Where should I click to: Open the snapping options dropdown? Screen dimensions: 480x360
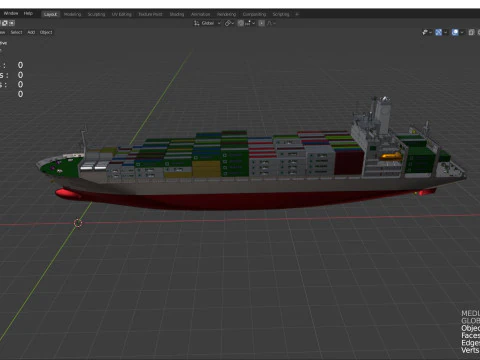[x=250, y=23]
